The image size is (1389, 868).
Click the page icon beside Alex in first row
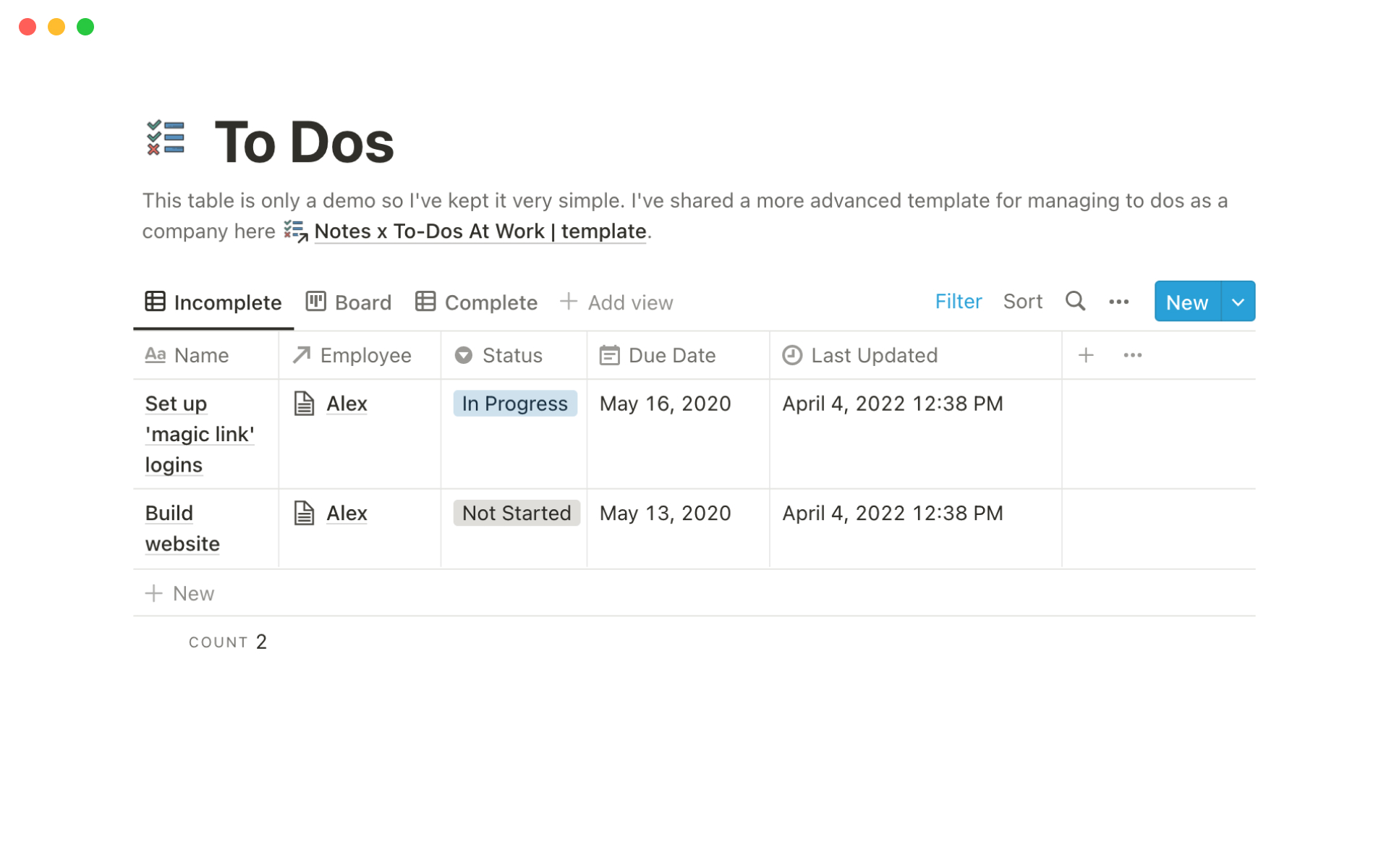(304, 404)
